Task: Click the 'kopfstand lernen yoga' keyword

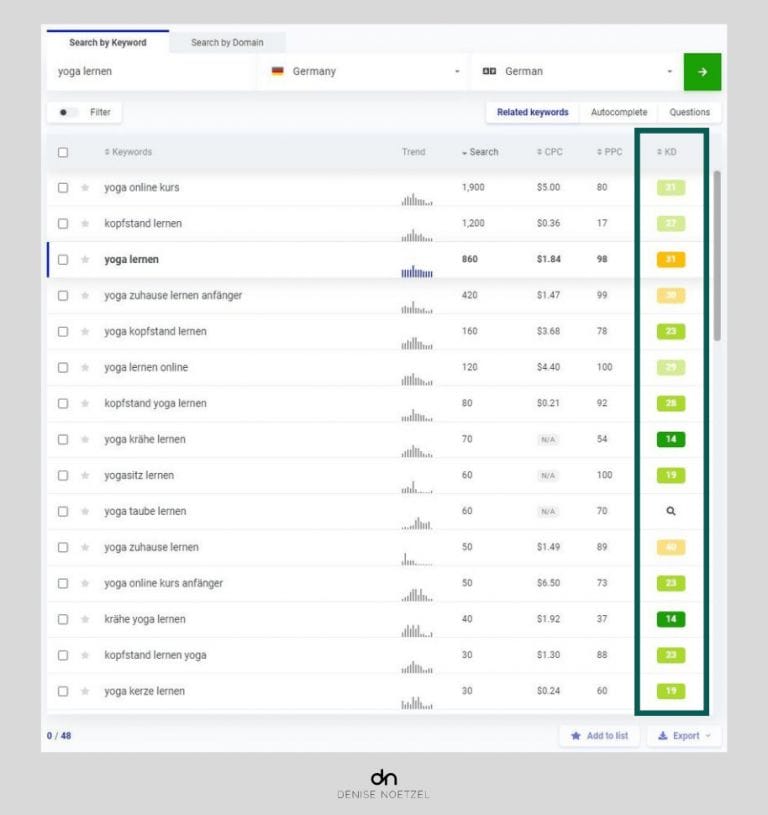Action: (155, 655)
